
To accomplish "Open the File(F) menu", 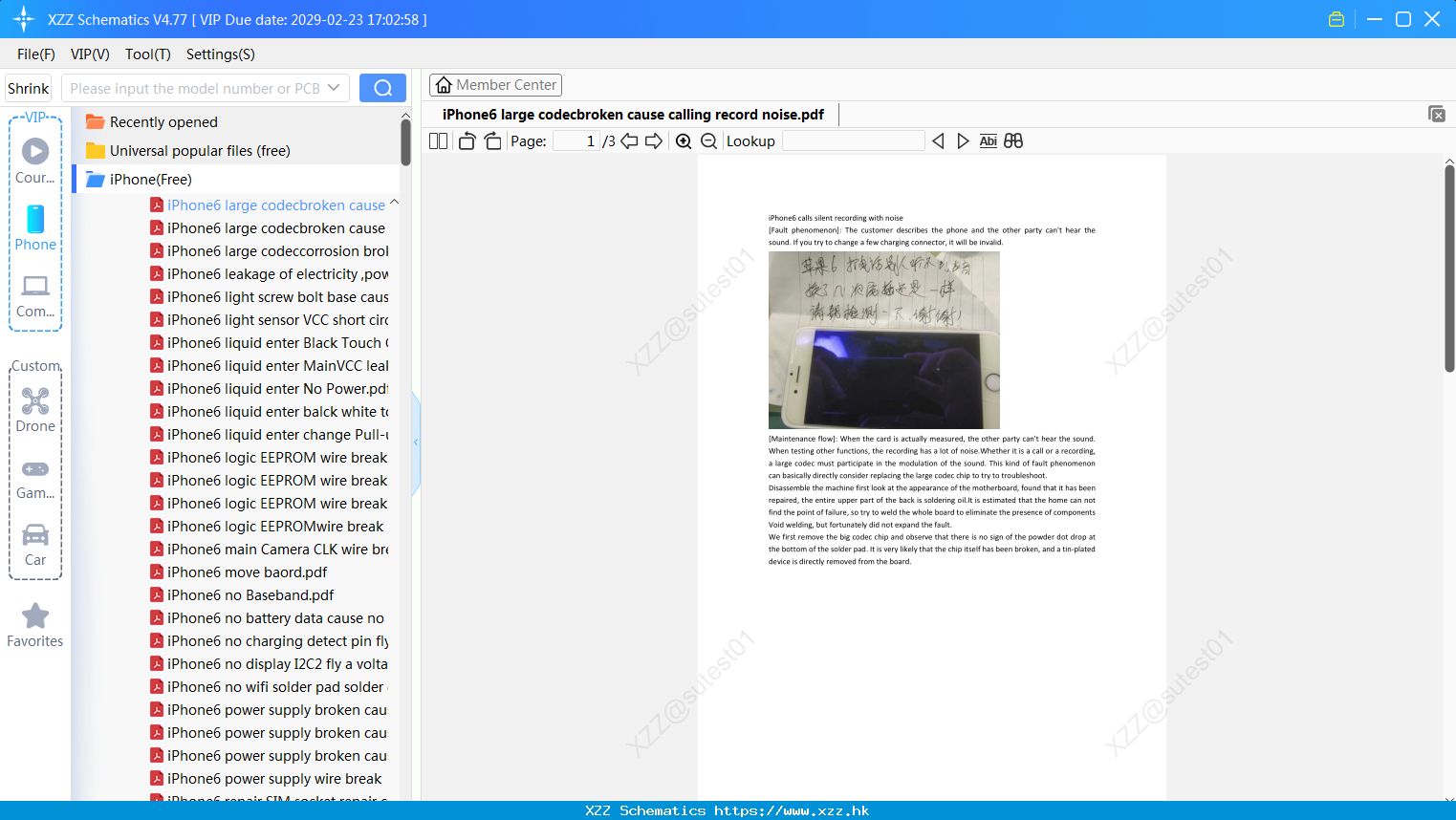I will click(35, 54).
